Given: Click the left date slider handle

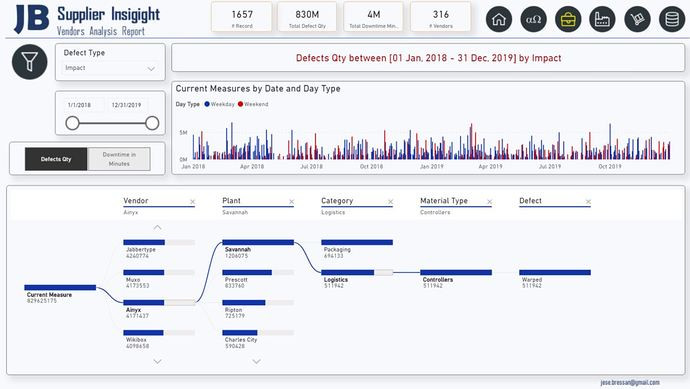Looking at the screenshot, I should 72,123.
